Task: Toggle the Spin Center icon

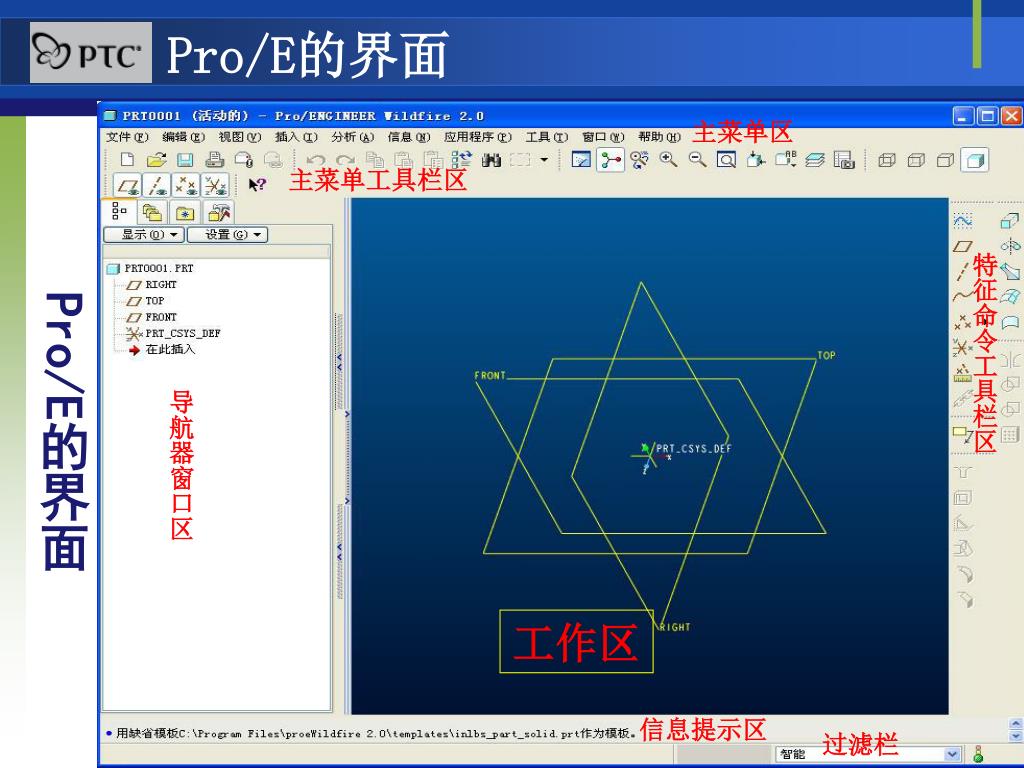Action: coord(611,159)
